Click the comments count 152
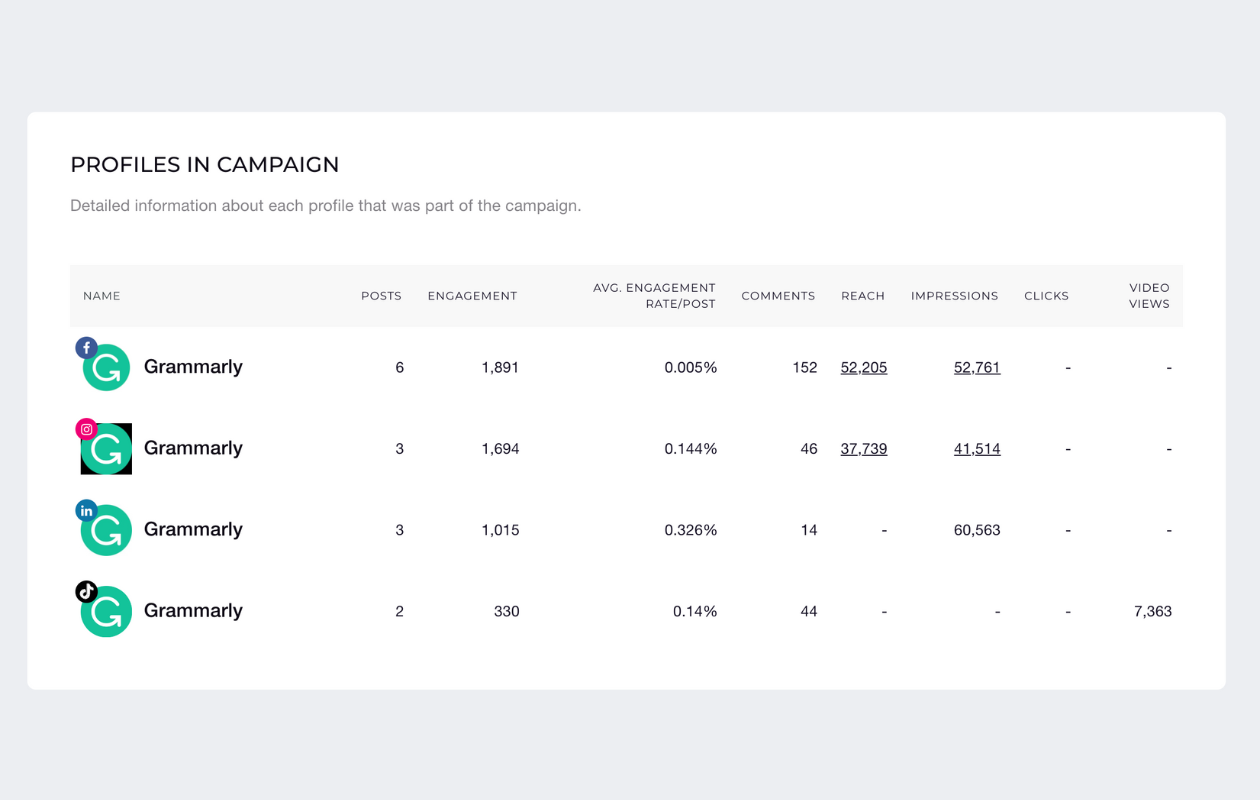Image resolution: width=1260 pixels, height=800 pixels. 805,368
